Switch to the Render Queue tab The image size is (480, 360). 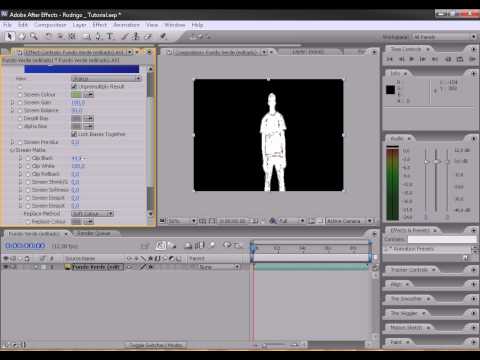coord(93,234)
